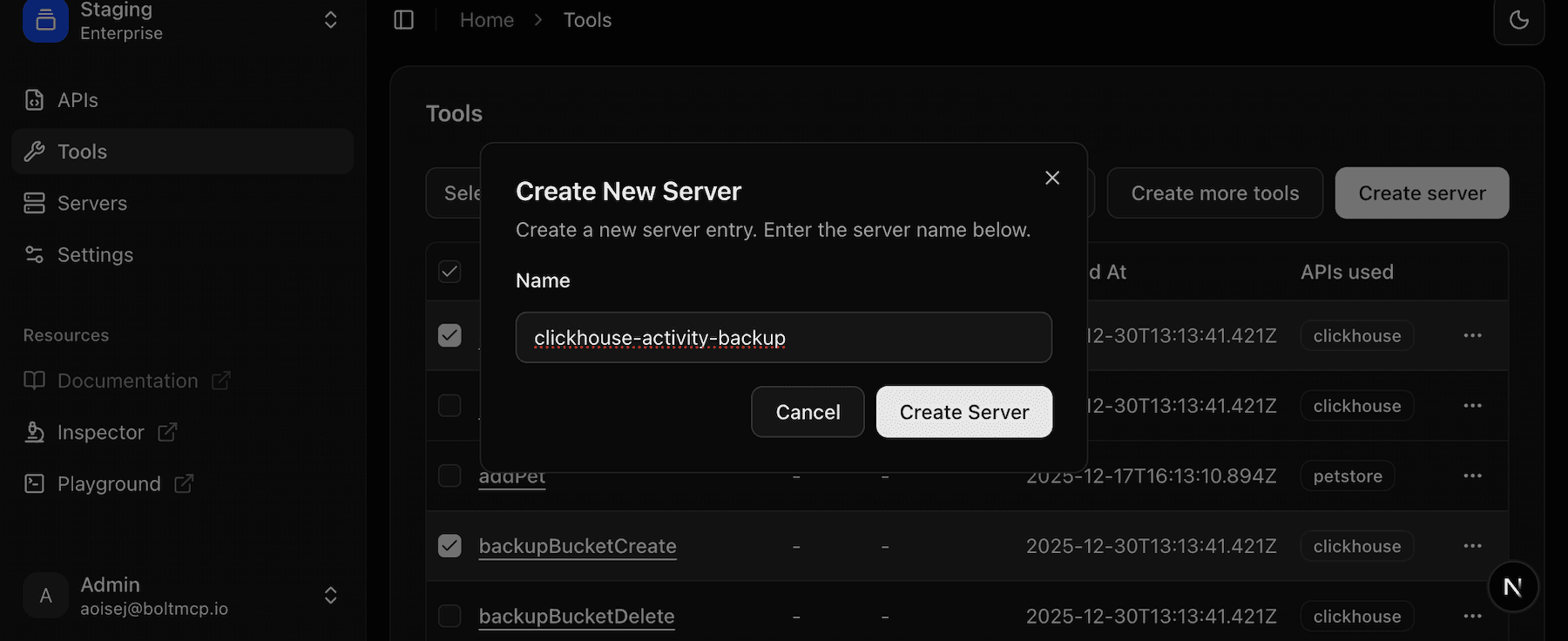Check the backupBucketDelete row checkbox
Image resolution: width=1568 pixels, height=641 pixels.
point(449,616)
